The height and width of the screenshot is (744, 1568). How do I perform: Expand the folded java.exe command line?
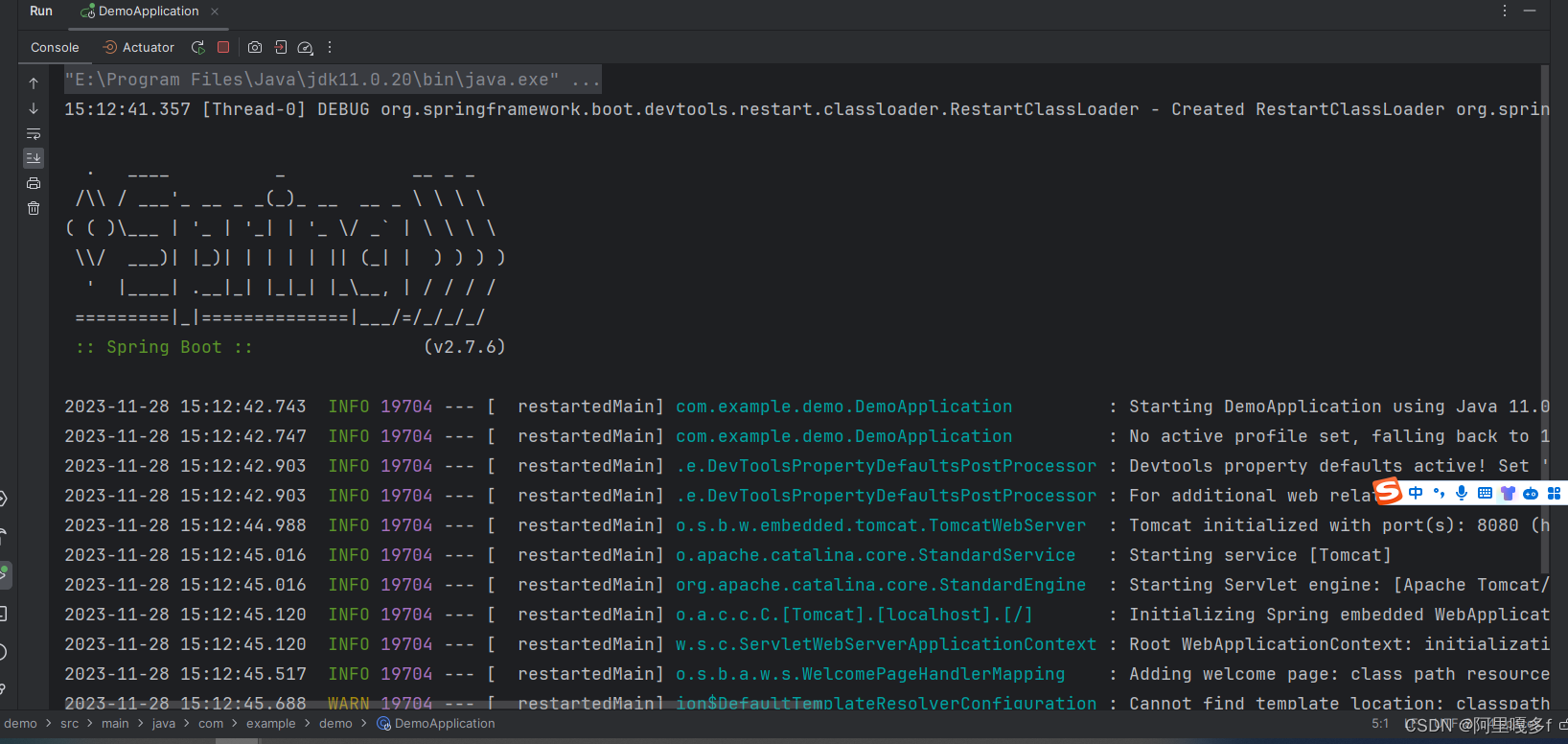tap(585, 80)
